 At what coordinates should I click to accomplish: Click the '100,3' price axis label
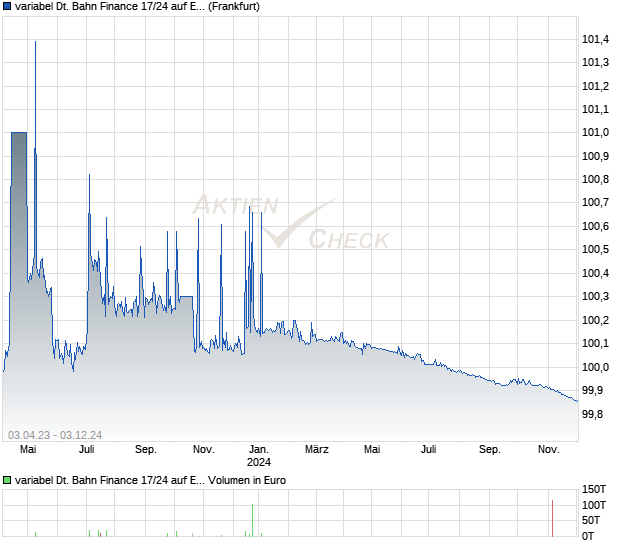tap(595, 296)
